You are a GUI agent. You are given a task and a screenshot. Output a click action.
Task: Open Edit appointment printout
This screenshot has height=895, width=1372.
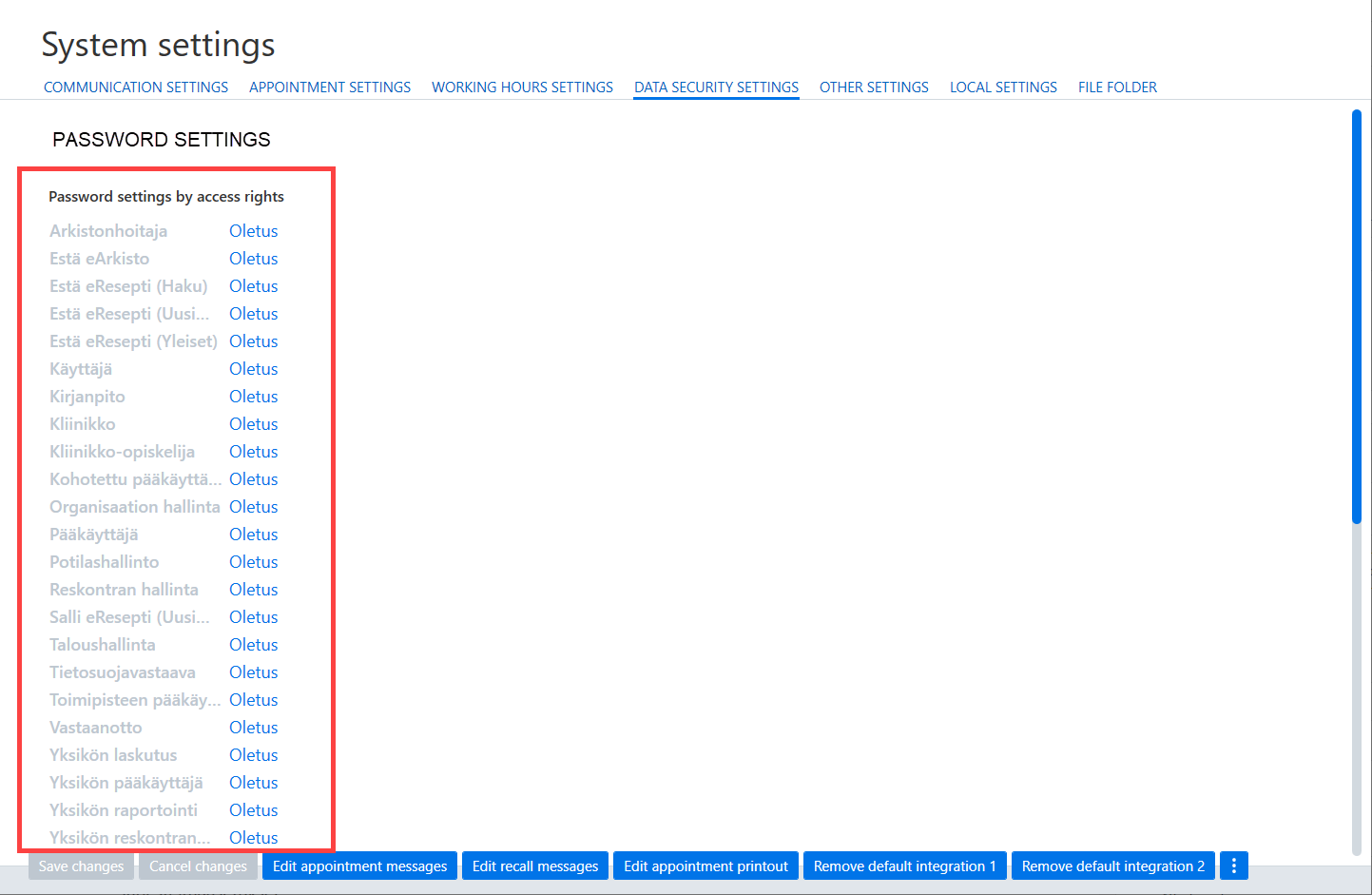coord(705,866)
